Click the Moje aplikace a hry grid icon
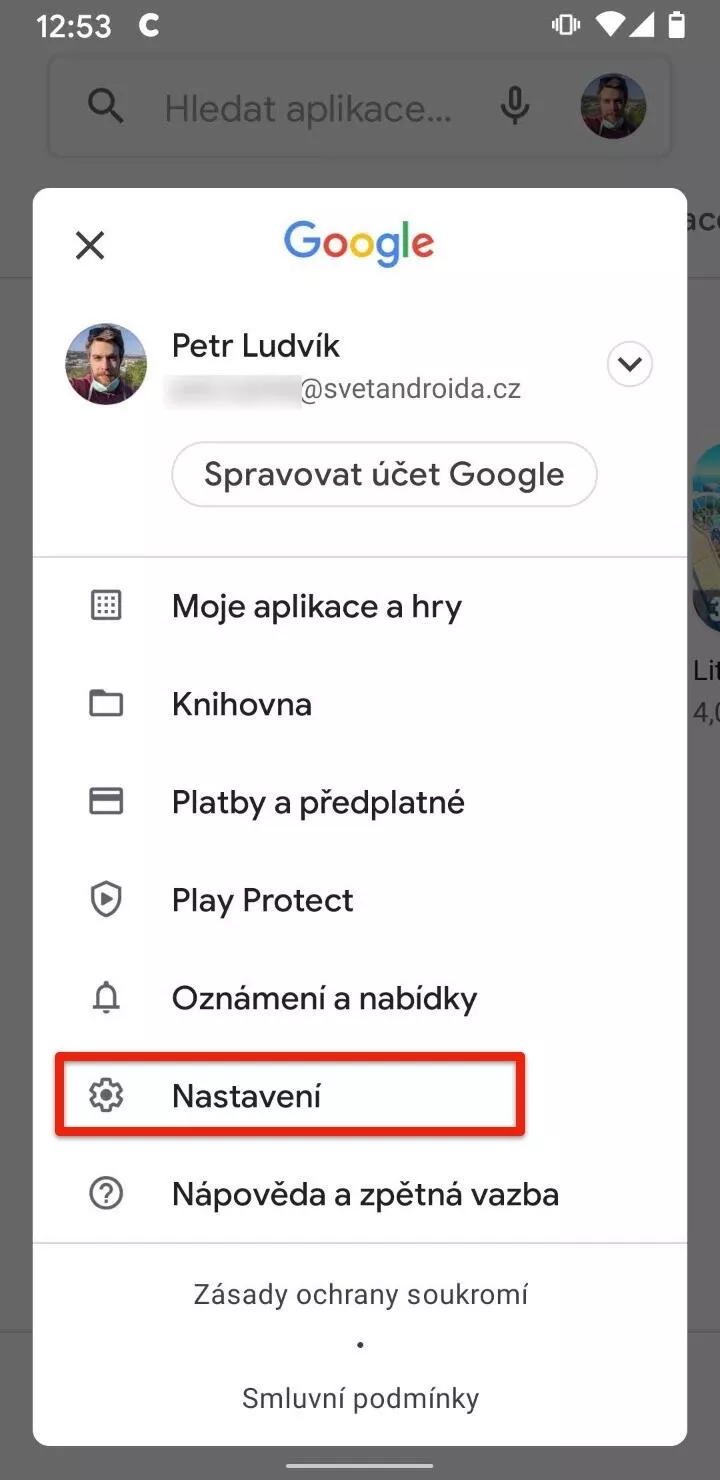The width and height of the screenshot is (720, 1480). click(x=106, y=606)
